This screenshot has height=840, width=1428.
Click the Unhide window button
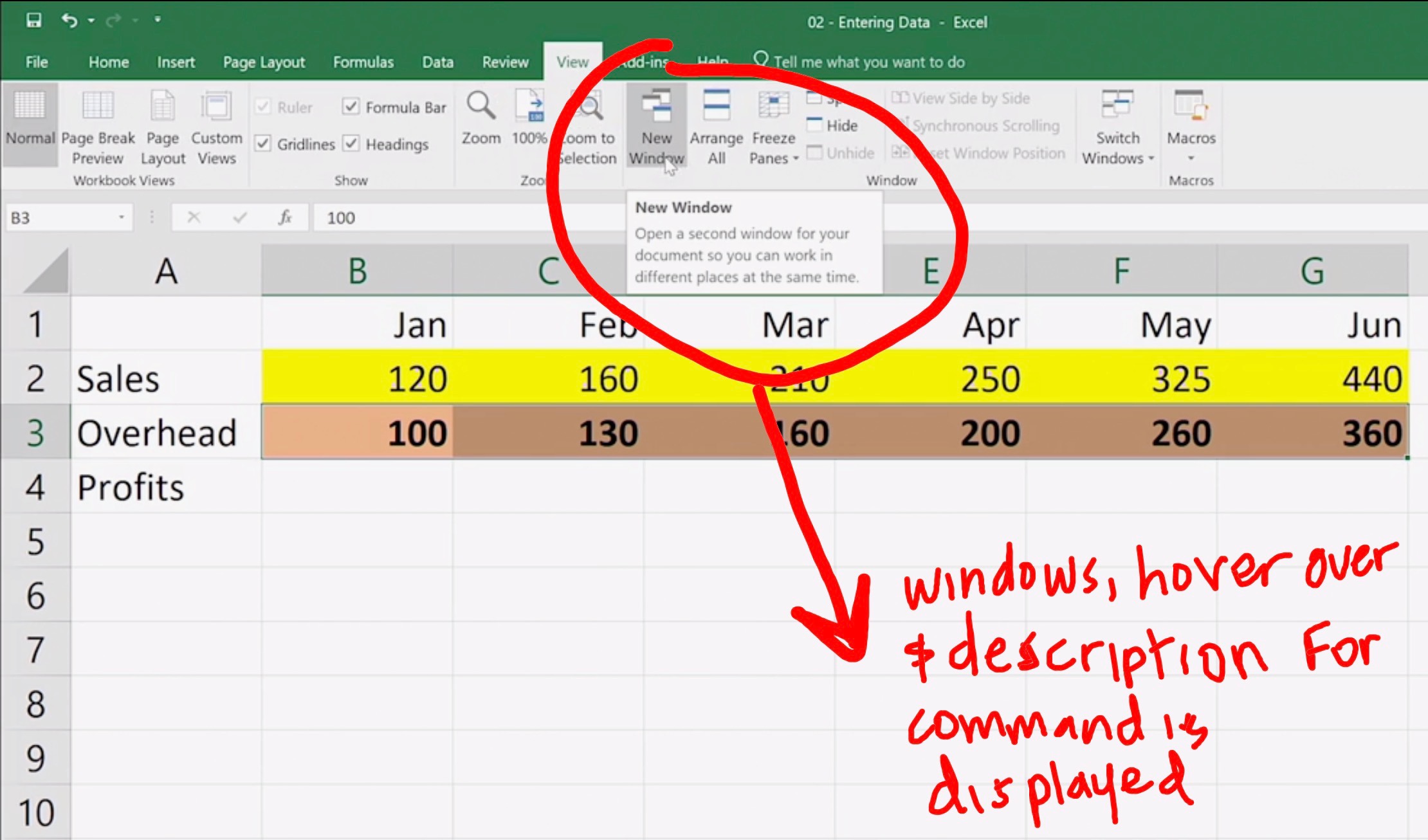841,153
